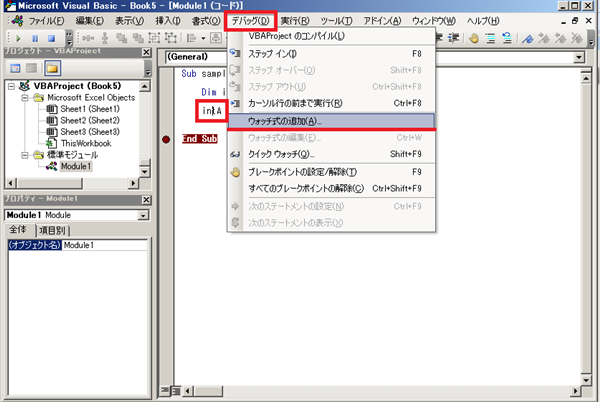Choose VBAProject のコンパイル menu item

pyautogui.click(x=331, y=36)
